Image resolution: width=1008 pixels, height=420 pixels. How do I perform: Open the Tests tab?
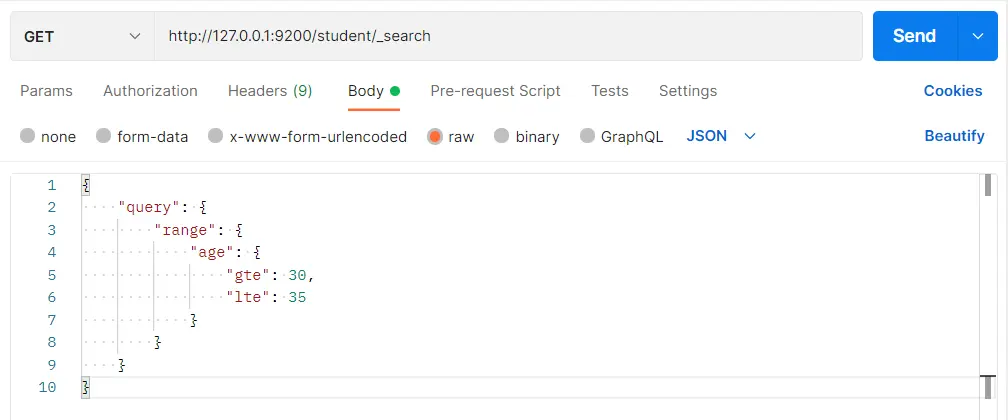point(609,91)
